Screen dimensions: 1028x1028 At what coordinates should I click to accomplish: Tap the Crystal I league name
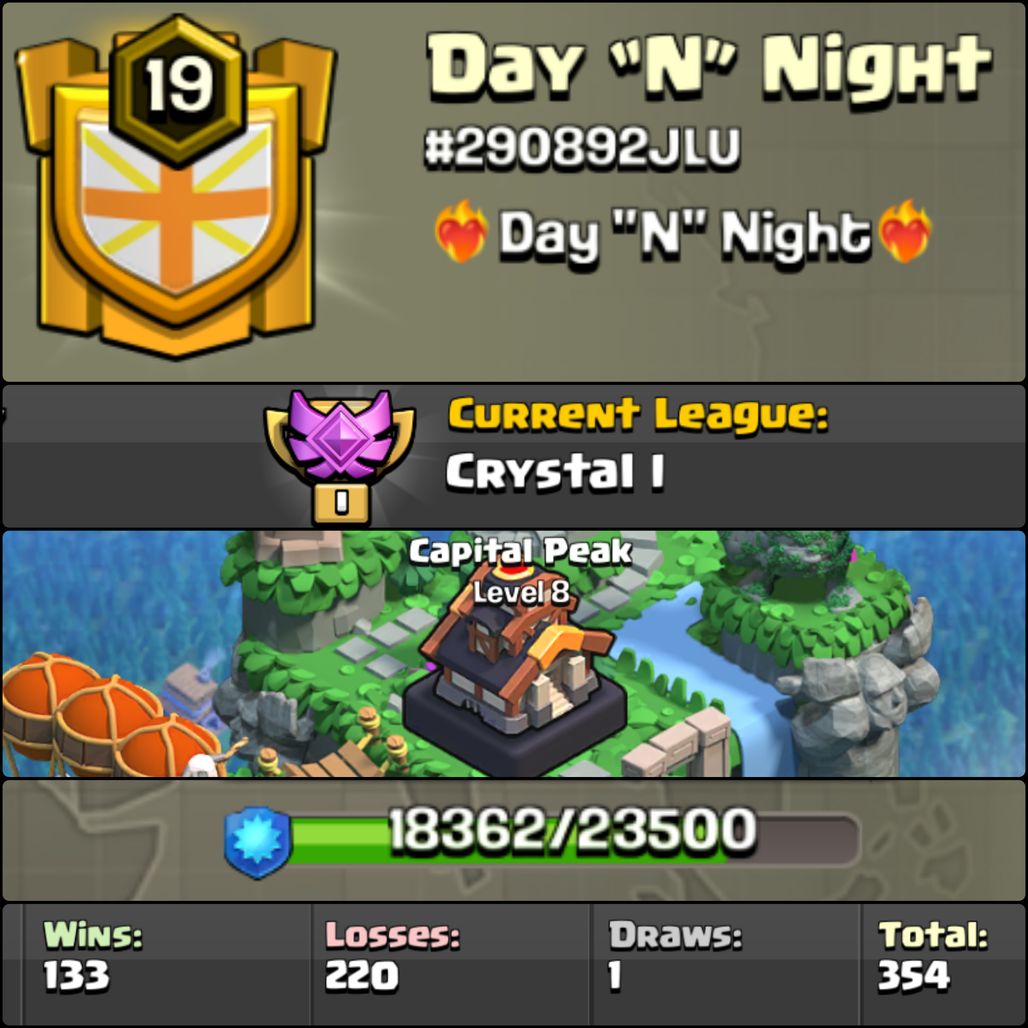pyautogui.click(x=555, y=471)
